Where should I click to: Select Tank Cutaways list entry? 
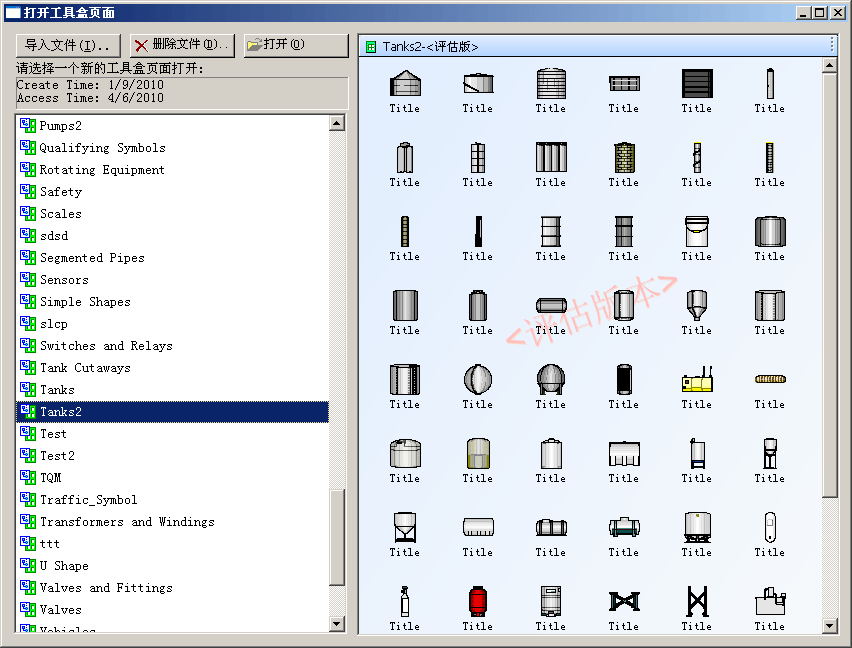[x=85, y=368]
